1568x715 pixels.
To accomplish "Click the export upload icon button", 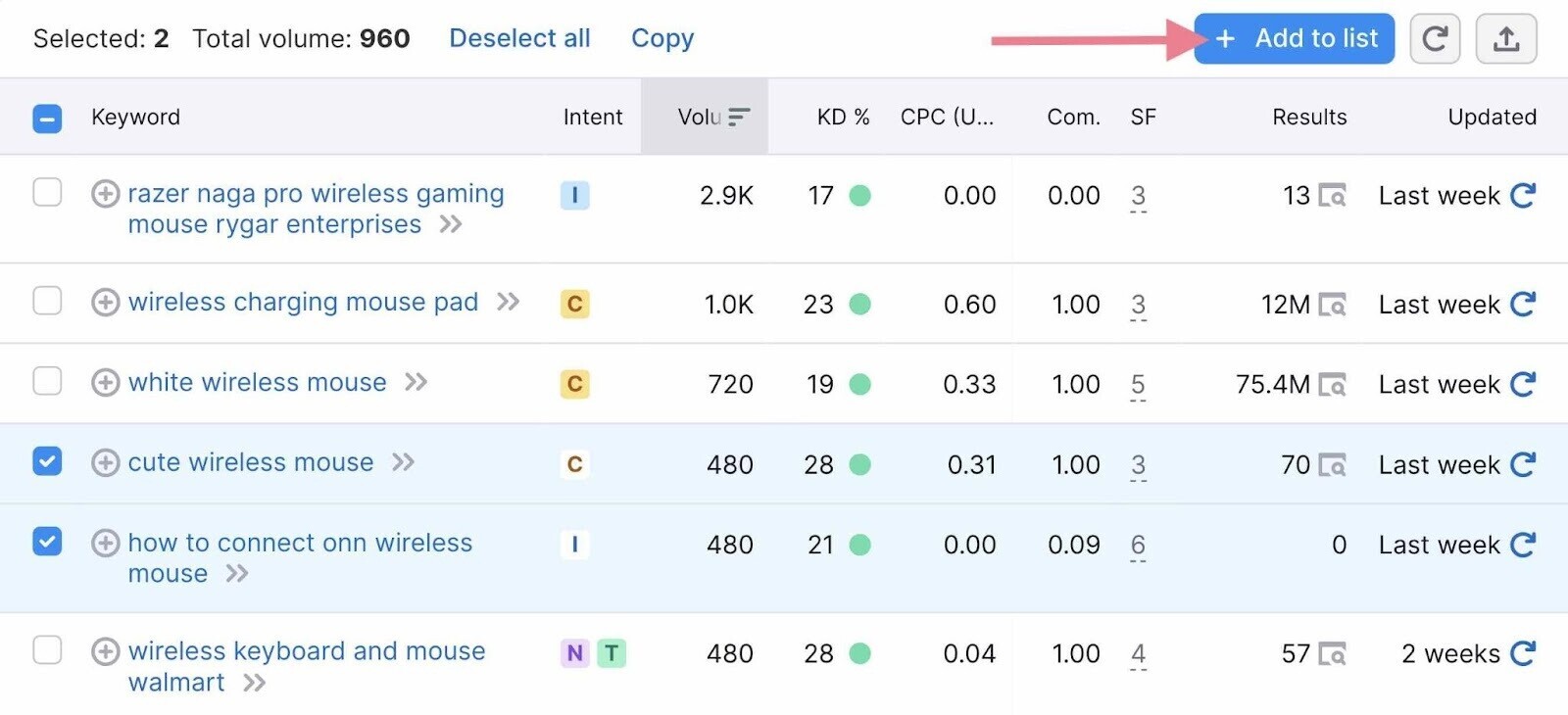I will point(1506,39).
